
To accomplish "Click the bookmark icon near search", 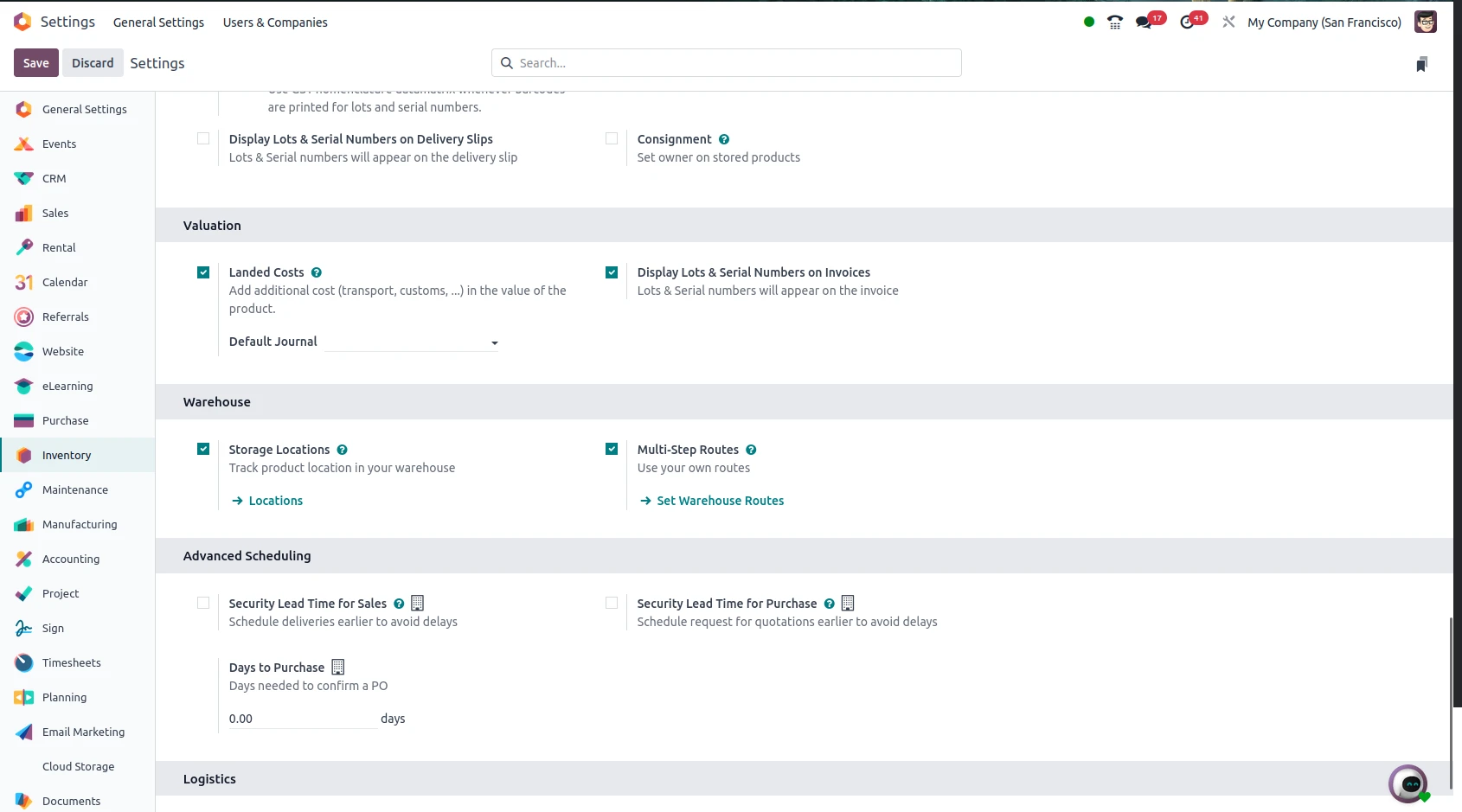I will coord(1421,64).
